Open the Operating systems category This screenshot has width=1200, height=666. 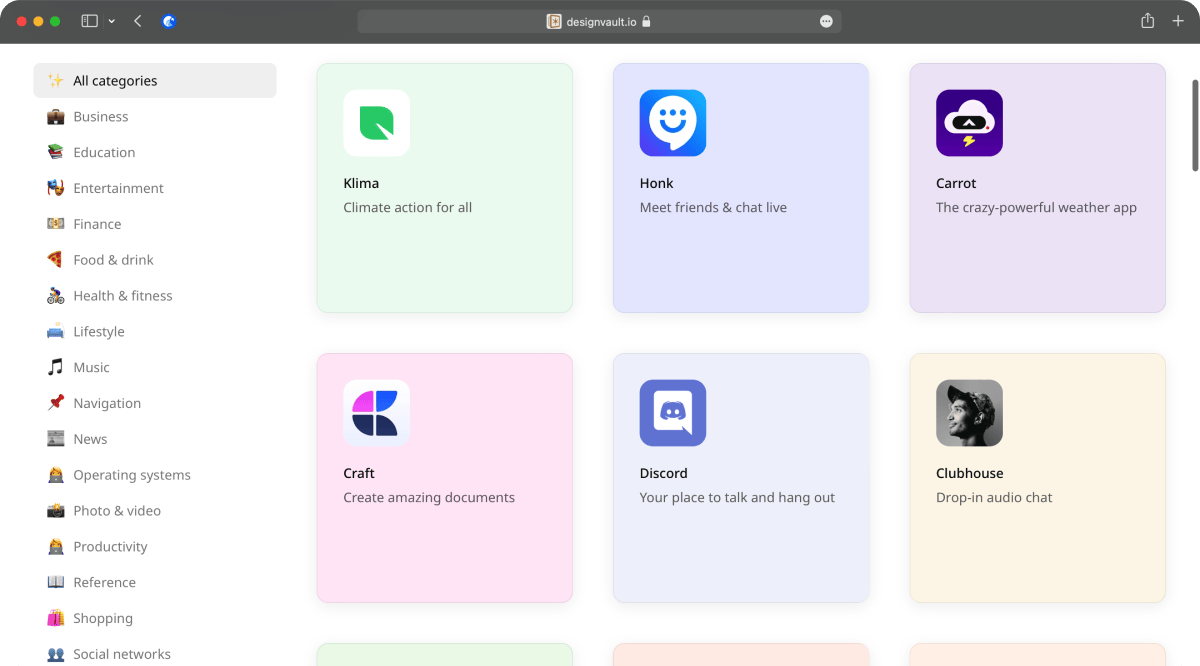(x=132, y=475)
